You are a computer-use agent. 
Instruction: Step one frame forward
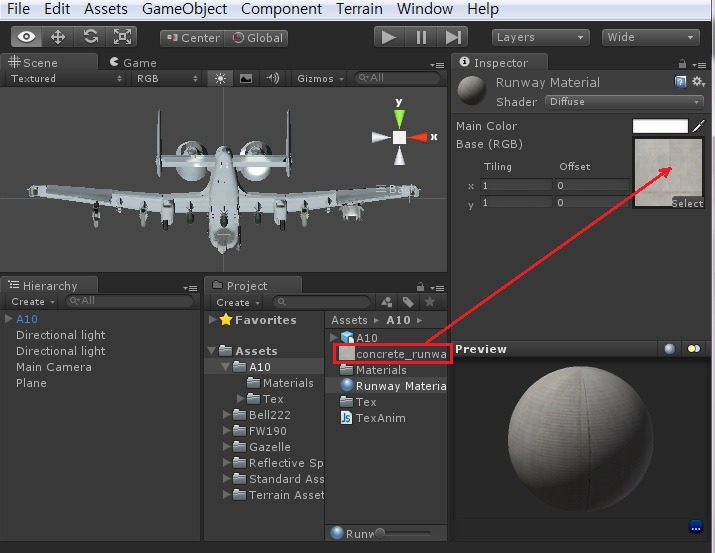tap(452, 37)
